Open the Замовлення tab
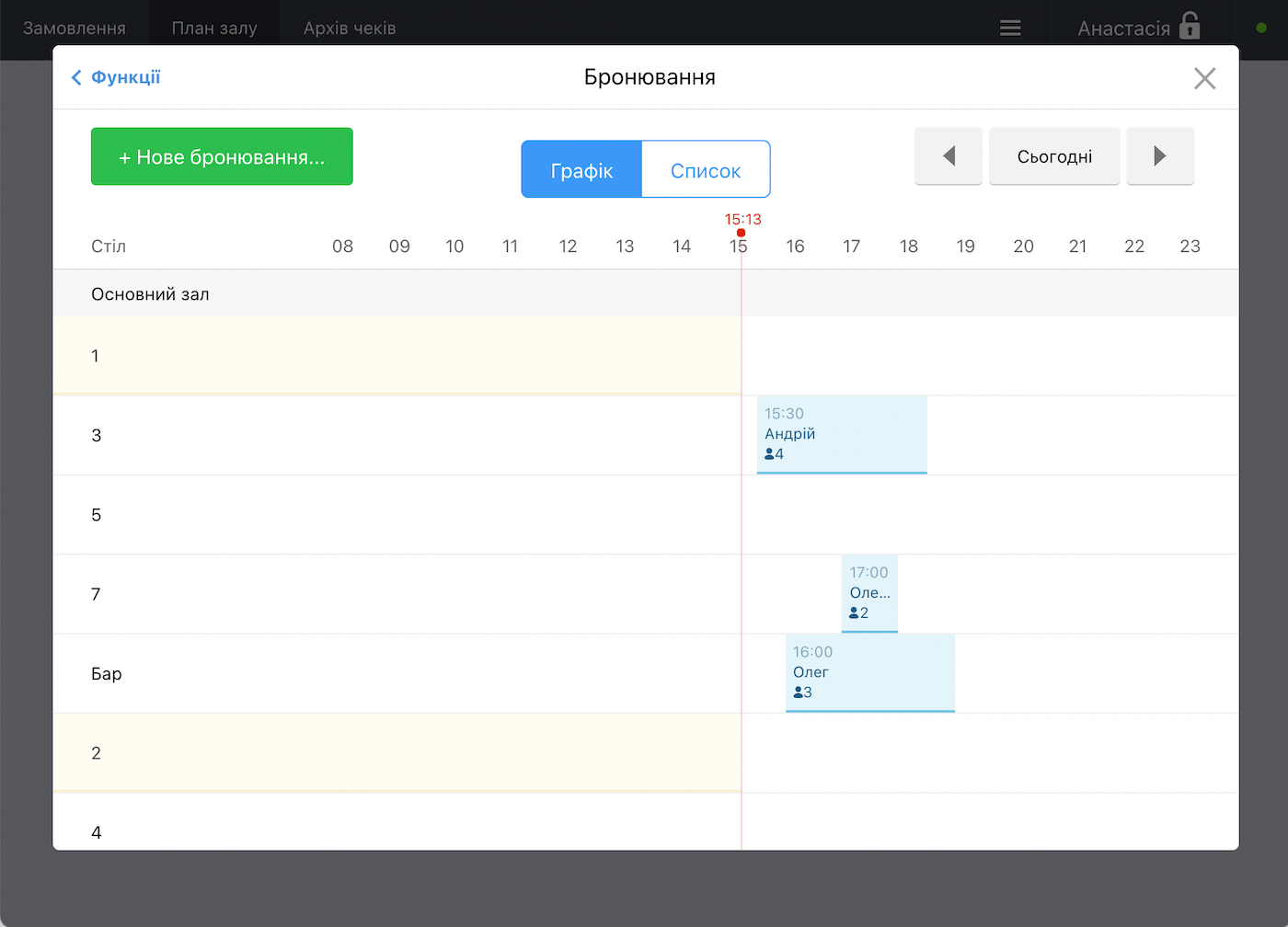Screen dimensions: 1288x927 [75, 29]
